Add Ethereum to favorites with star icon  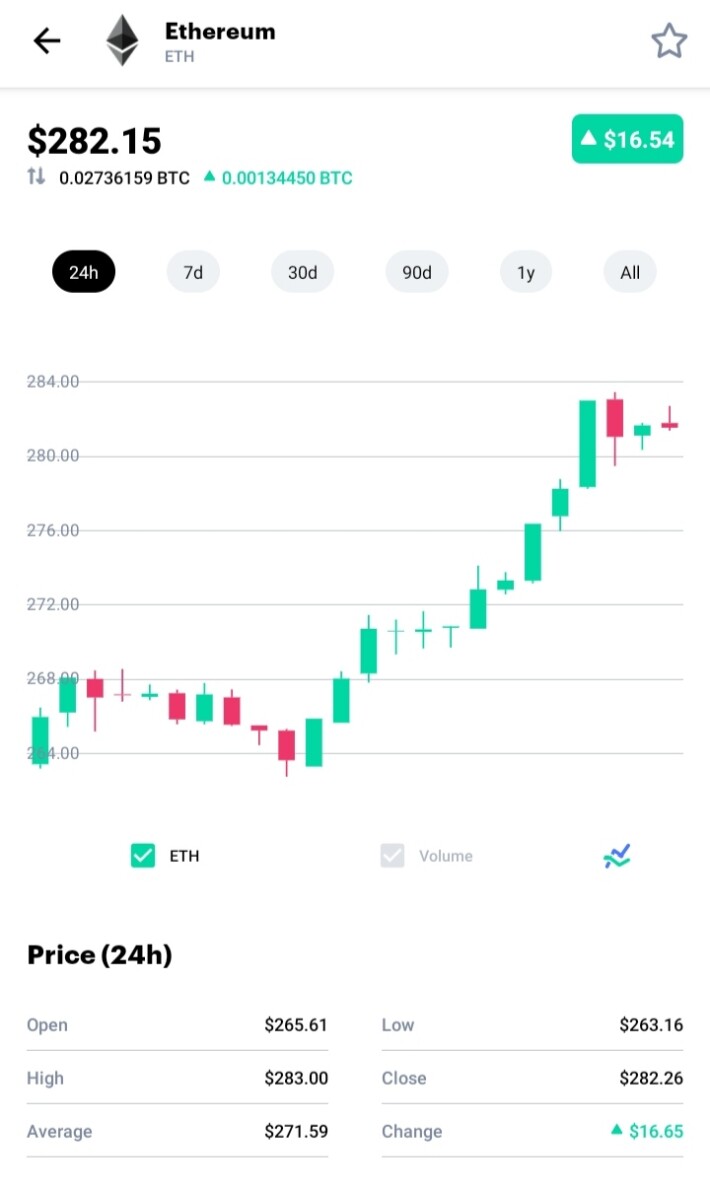tap(669, 41)
